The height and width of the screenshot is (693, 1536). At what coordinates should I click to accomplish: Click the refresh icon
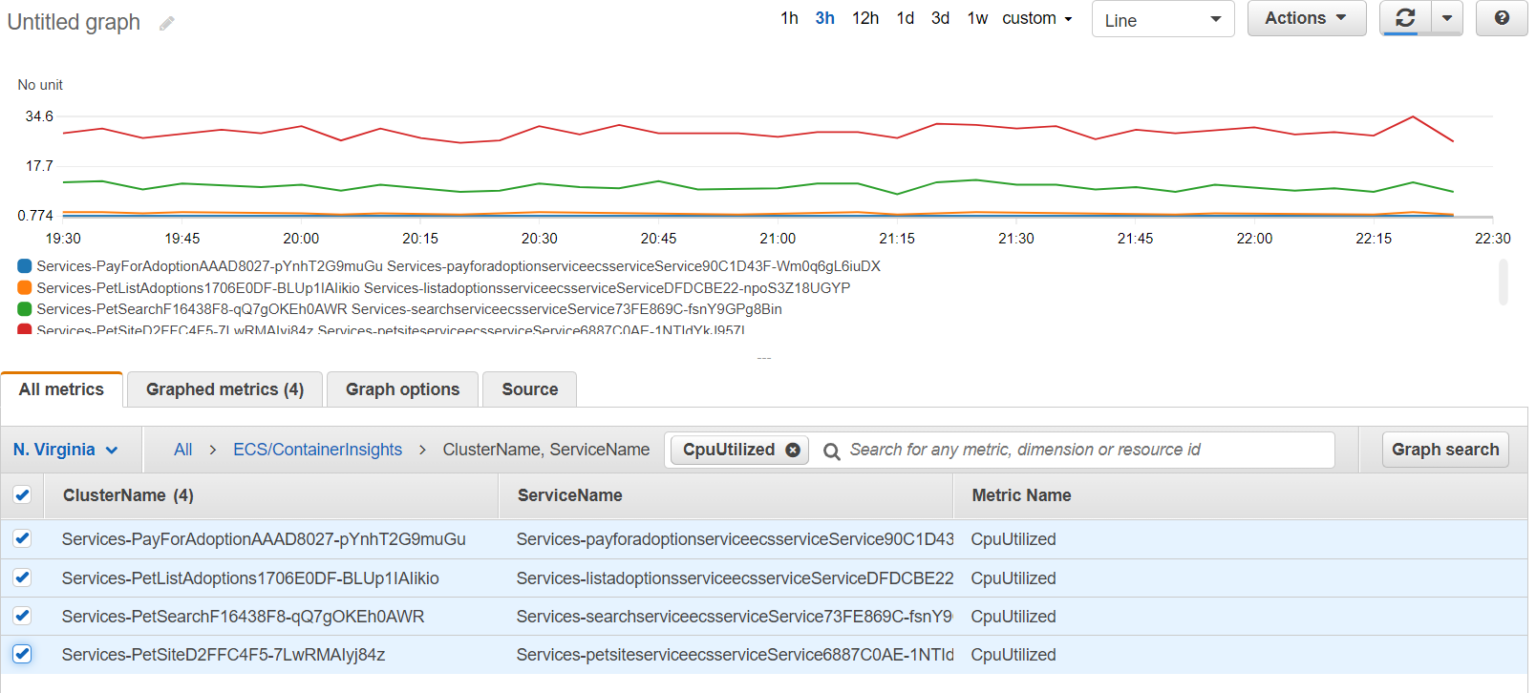(1406, 18)
